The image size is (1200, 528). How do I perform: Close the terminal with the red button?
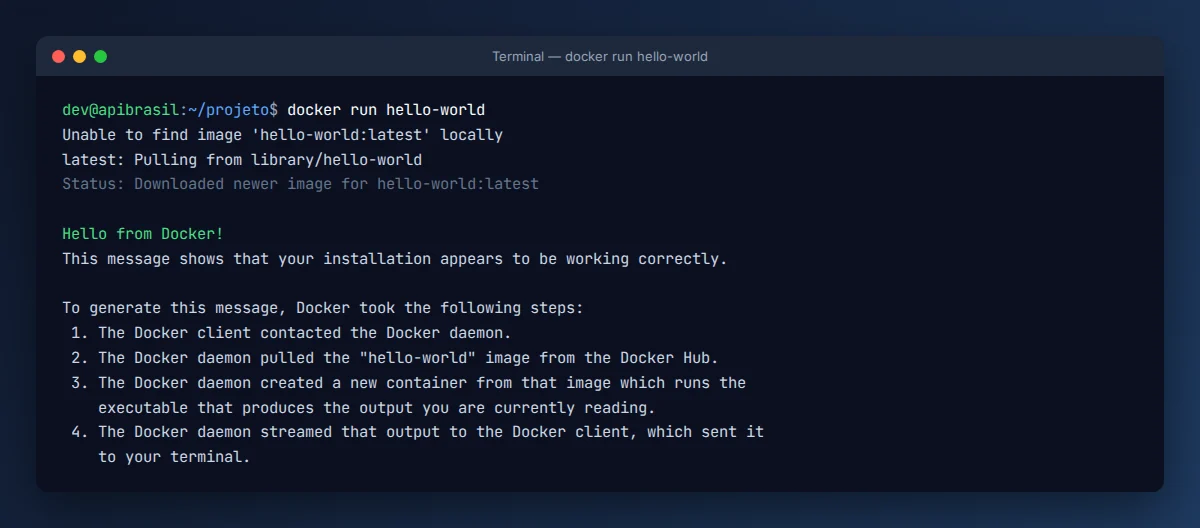(58, 57)
